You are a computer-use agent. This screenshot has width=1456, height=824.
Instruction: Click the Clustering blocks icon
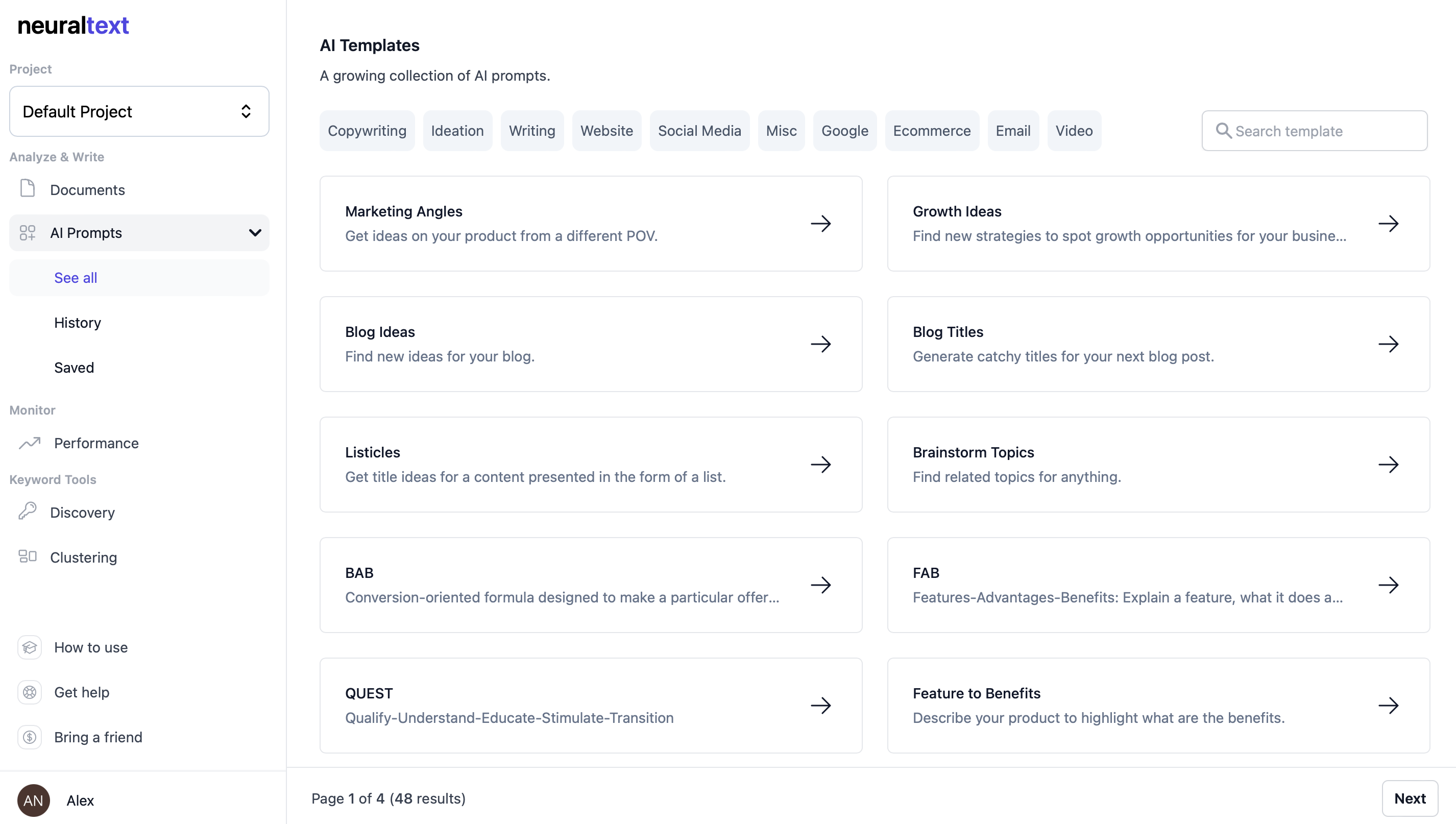[x=27, y=556]
